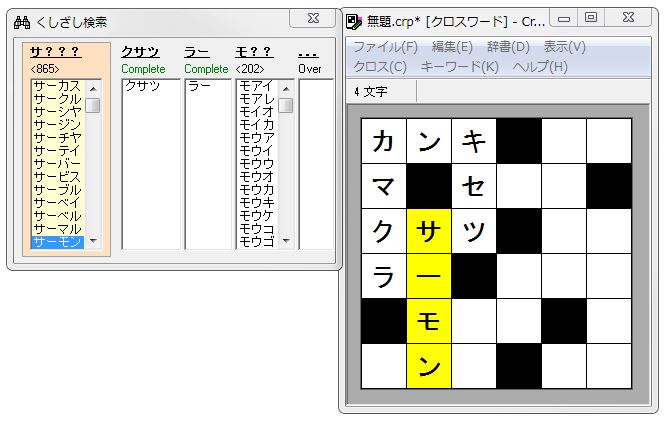Select サーベイ in the word list
The image size is (667, 421).
[x=57, y=202]
